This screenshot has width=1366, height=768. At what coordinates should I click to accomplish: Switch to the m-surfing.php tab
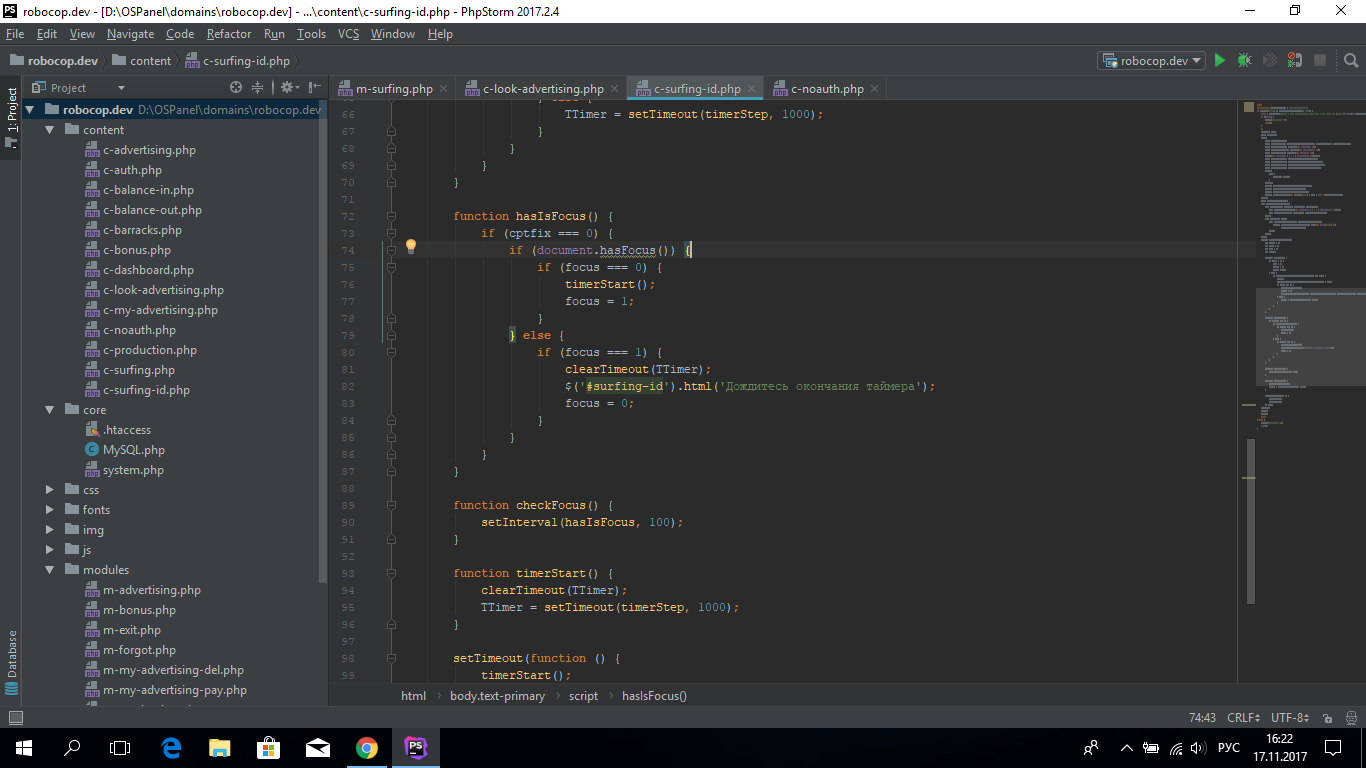click(x=393, y=89)
